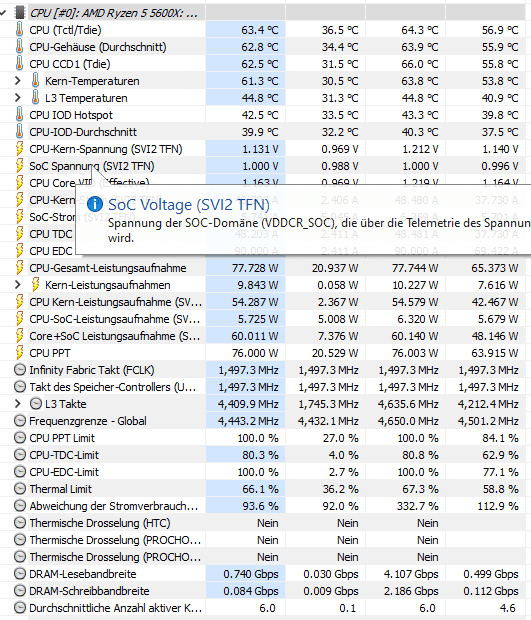Click the clock icon for DRAM-Lesebandbreite
The height and width of the screenshot is (620, 531).
[20, 574]
